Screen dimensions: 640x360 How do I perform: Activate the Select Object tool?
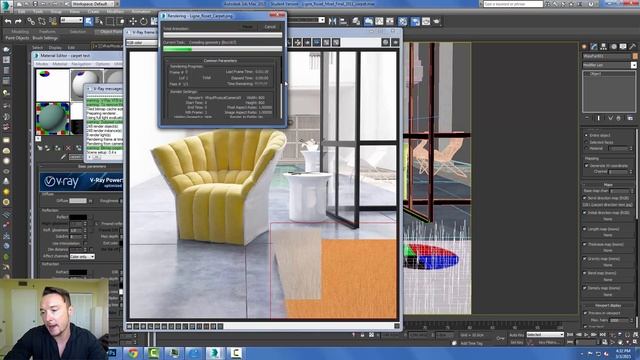(x=89, y=21)
